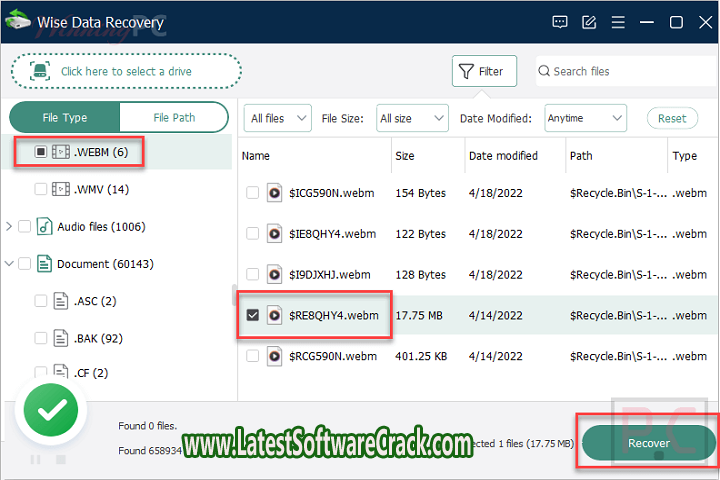Click the Audio files music note icon
The width and height of the screenshot is (720, 480).
44,227
